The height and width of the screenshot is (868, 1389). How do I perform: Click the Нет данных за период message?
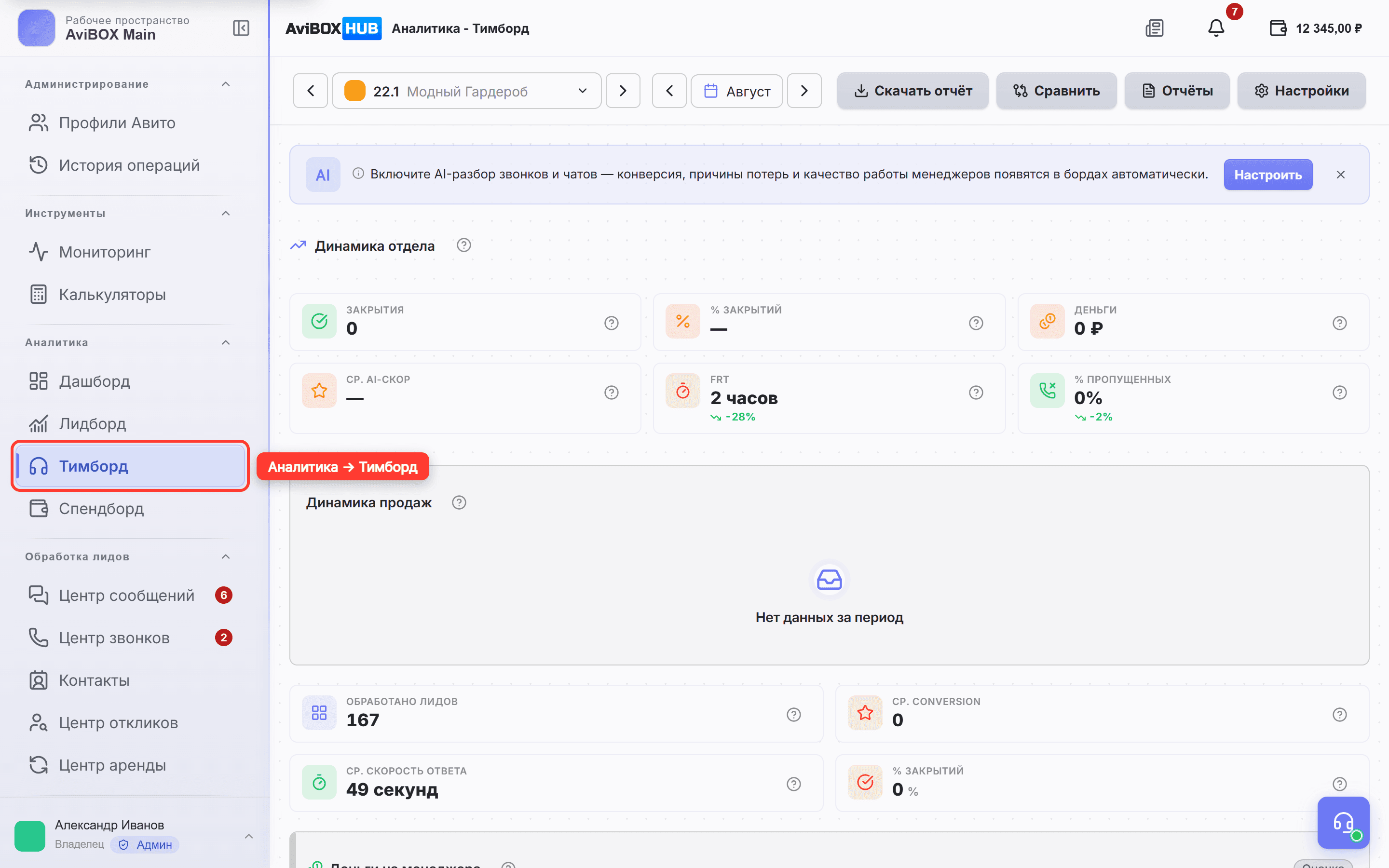coord(830,618)
